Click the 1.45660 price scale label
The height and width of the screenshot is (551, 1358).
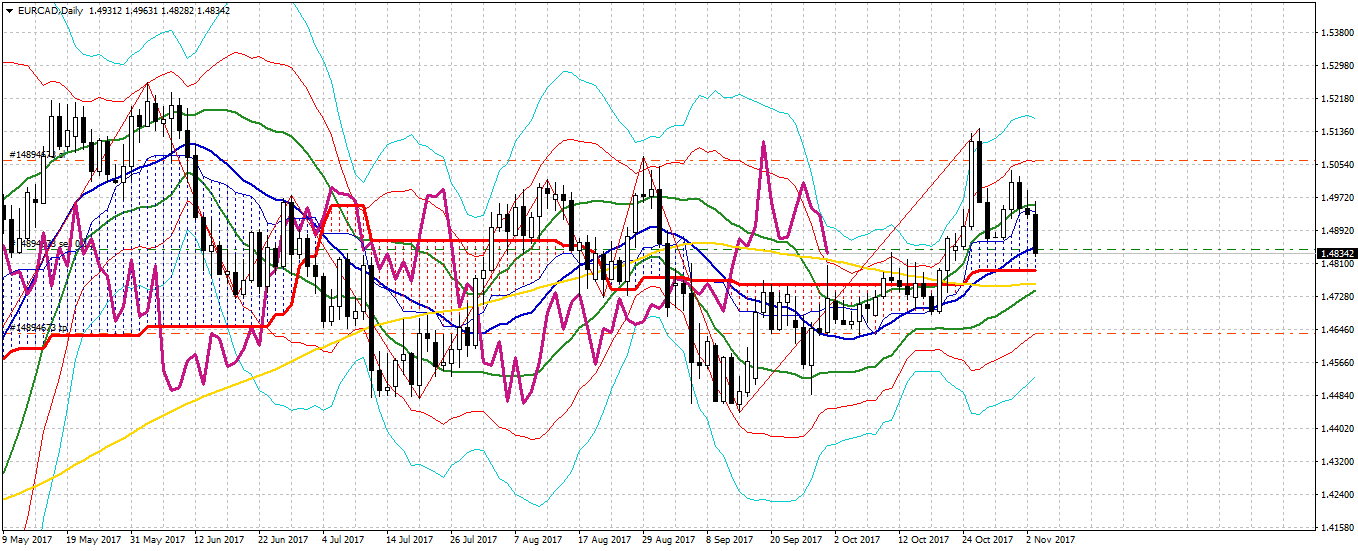(1336, 363)
